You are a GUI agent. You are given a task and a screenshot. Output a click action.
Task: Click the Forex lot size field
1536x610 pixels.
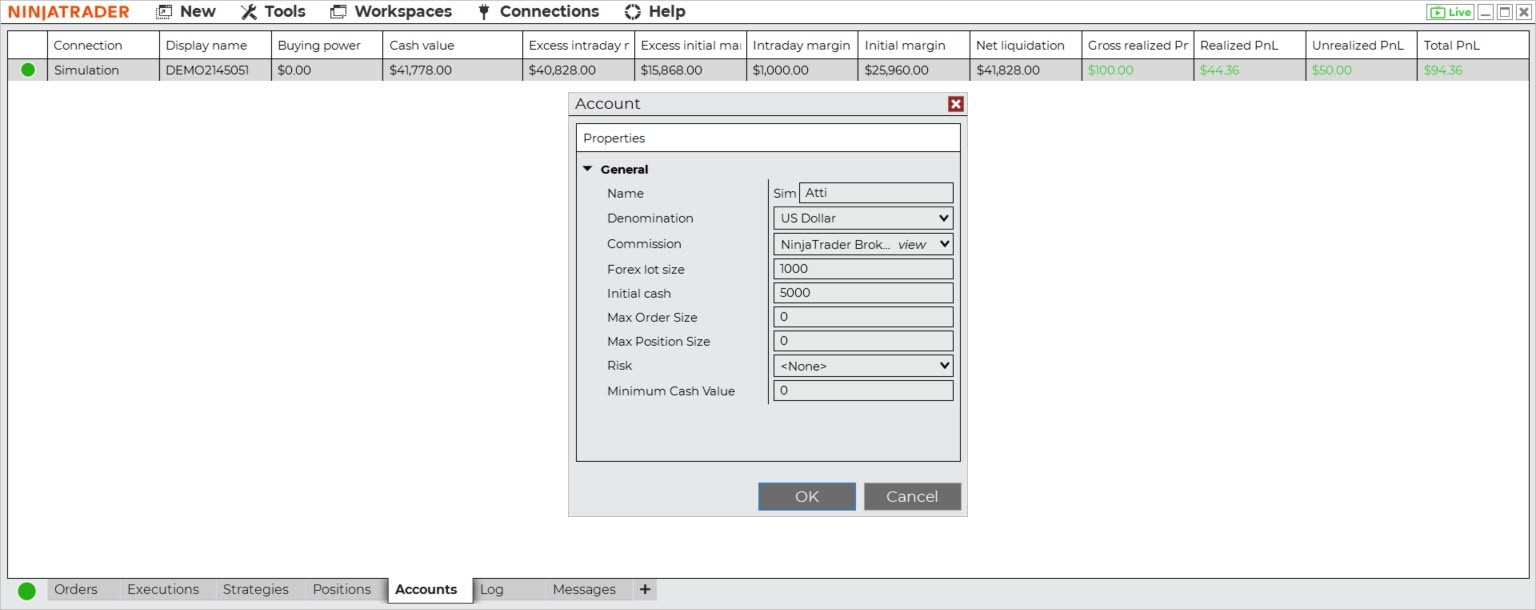click(863, 269)
